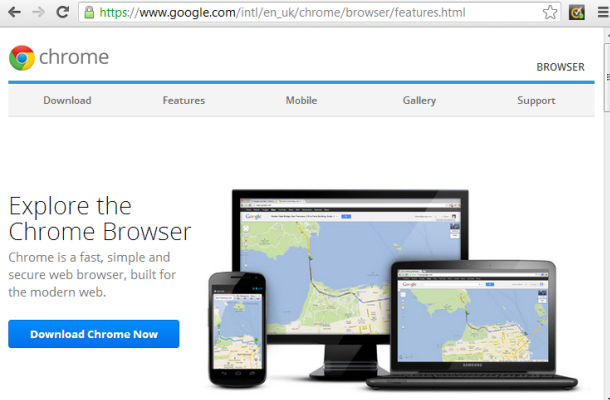The image size is (610, 400).
Task: Reload the page with the refresh icon
Action: (x=62, y=12)
